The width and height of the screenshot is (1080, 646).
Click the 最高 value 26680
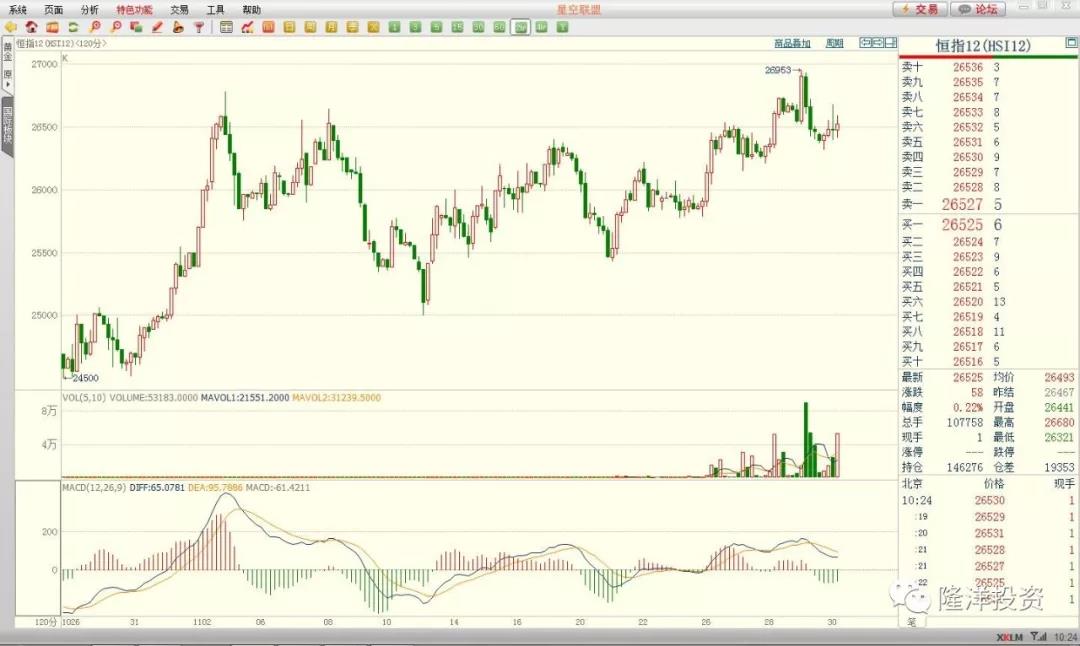(1059, 422)
